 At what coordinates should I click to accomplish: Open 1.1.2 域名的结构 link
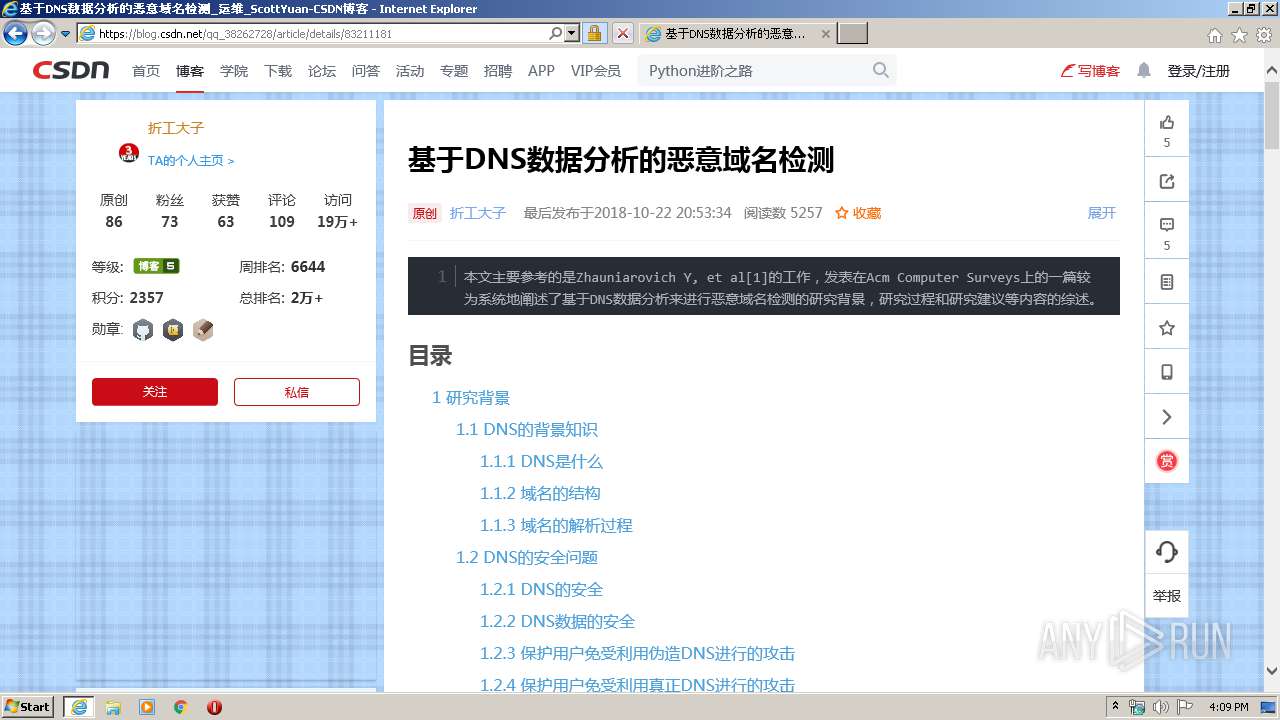(540, 493)
